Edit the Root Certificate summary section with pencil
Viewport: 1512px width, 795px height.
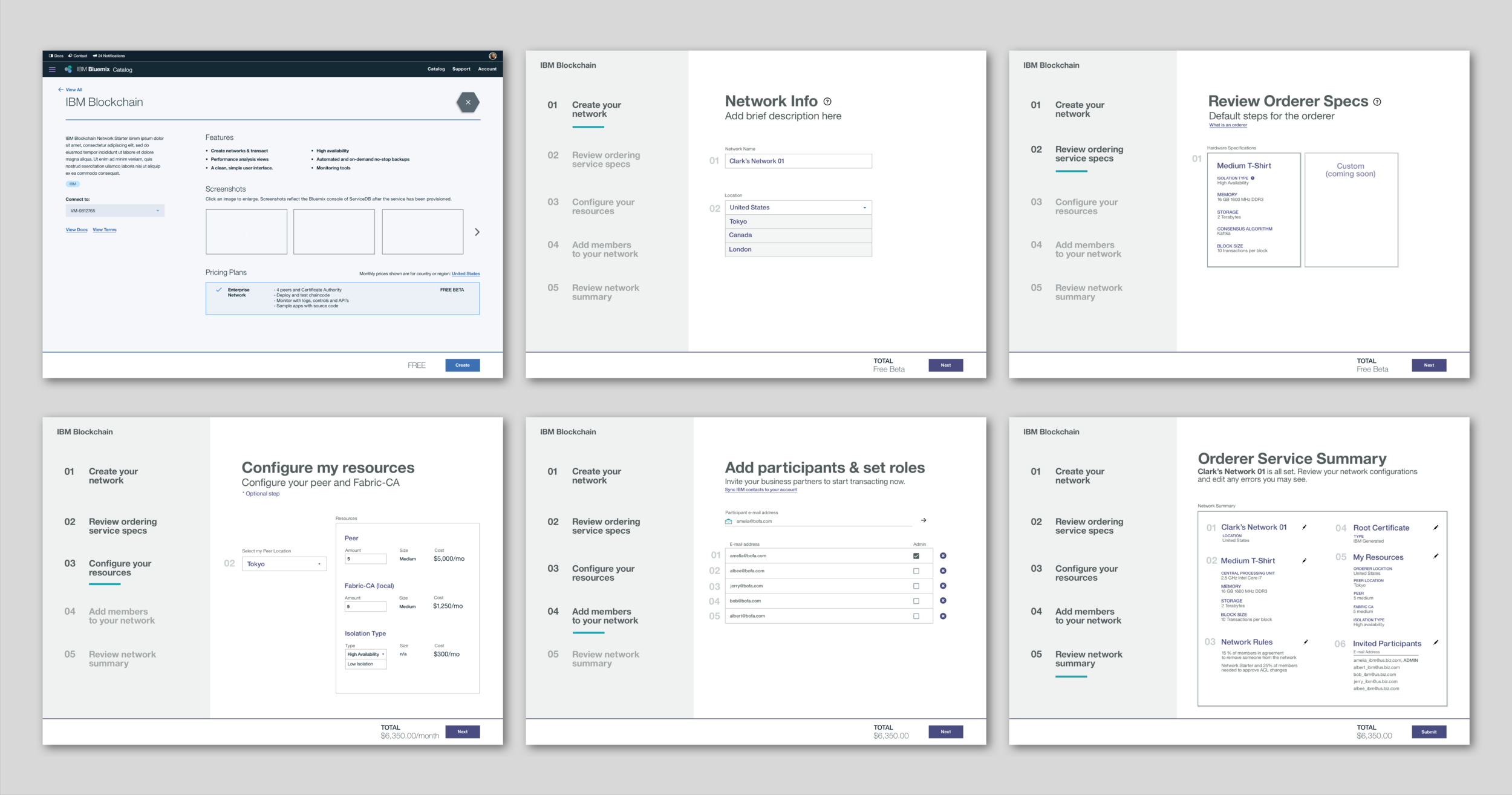1436,528
